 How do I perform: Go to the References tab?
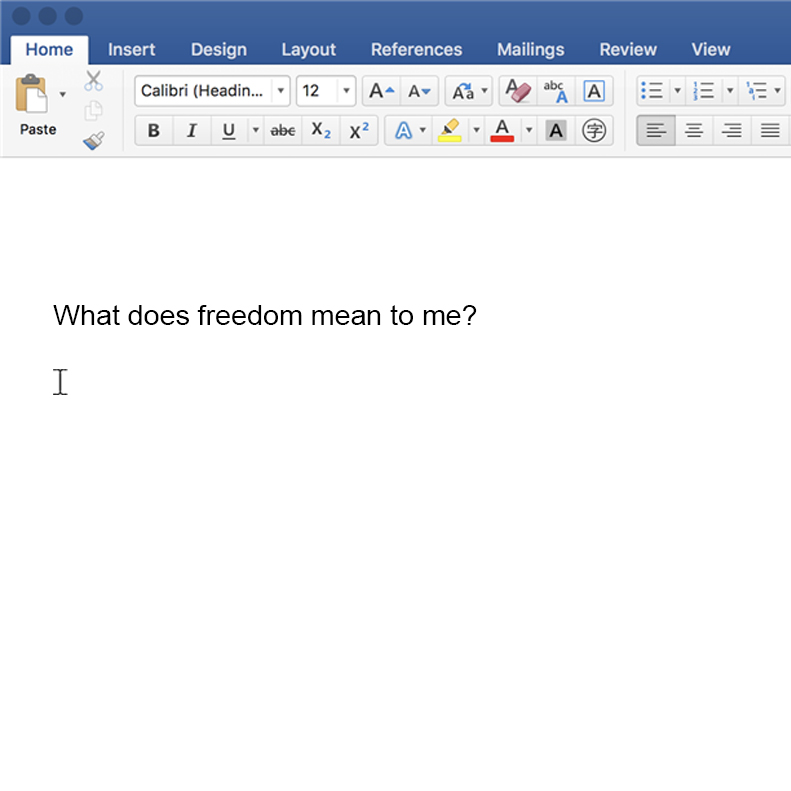(417, 49)
